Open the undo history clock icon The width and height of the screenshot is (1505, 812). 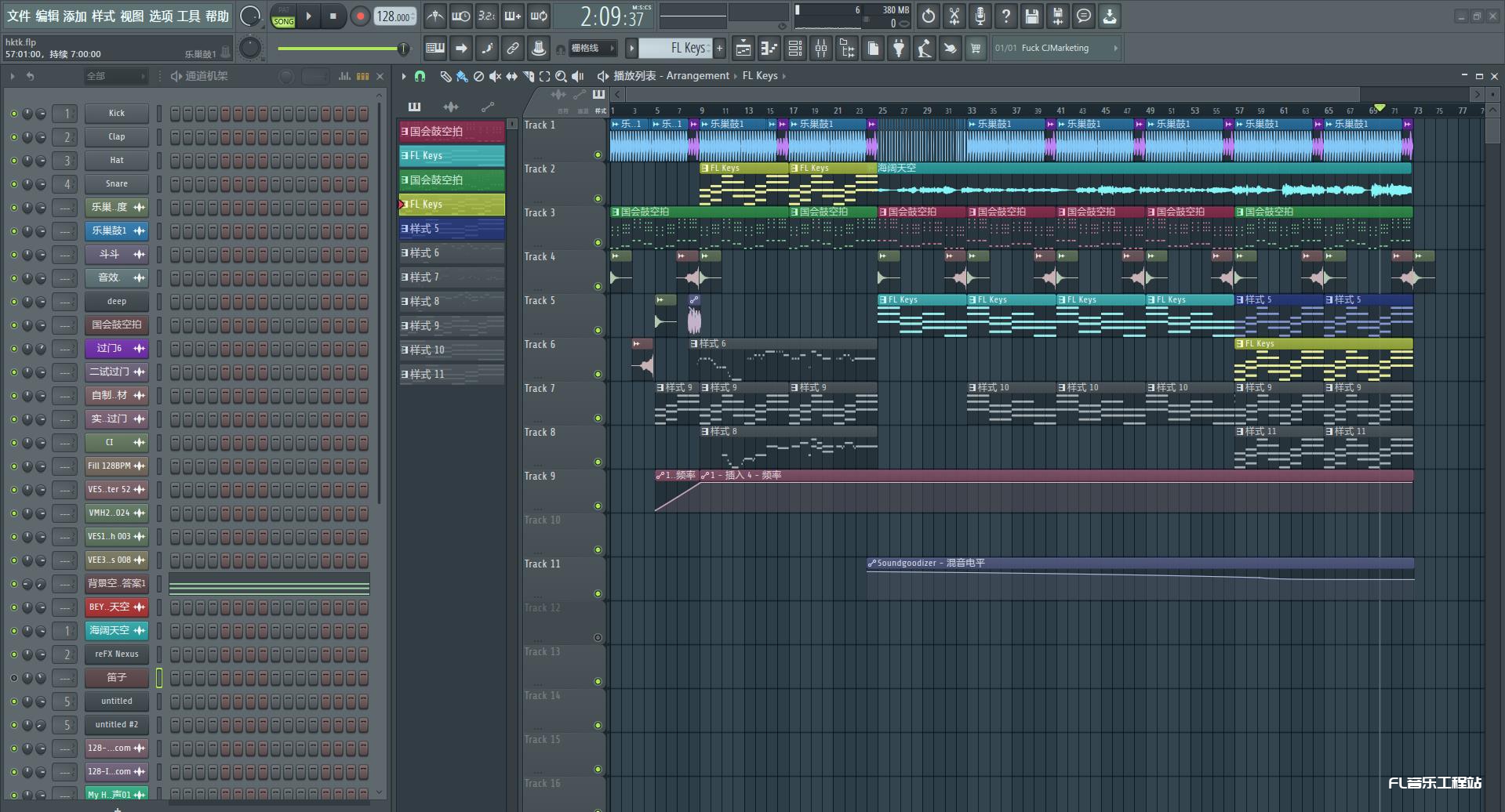929,16
